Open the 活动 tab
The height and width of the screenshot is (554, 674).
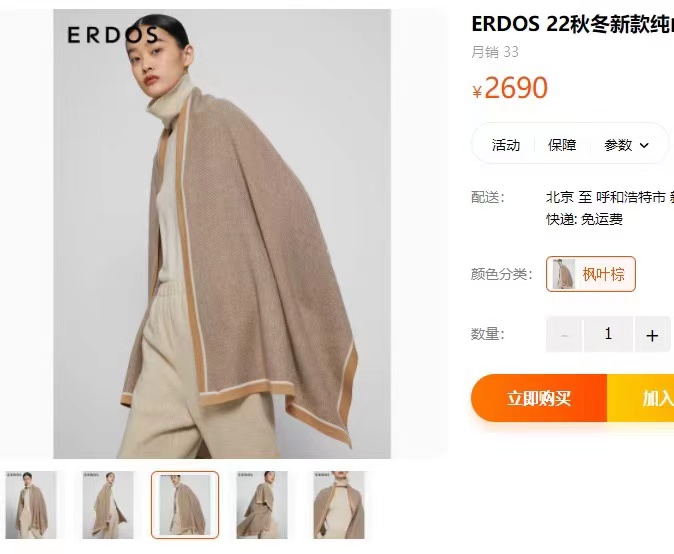click(x=506, y=145)
